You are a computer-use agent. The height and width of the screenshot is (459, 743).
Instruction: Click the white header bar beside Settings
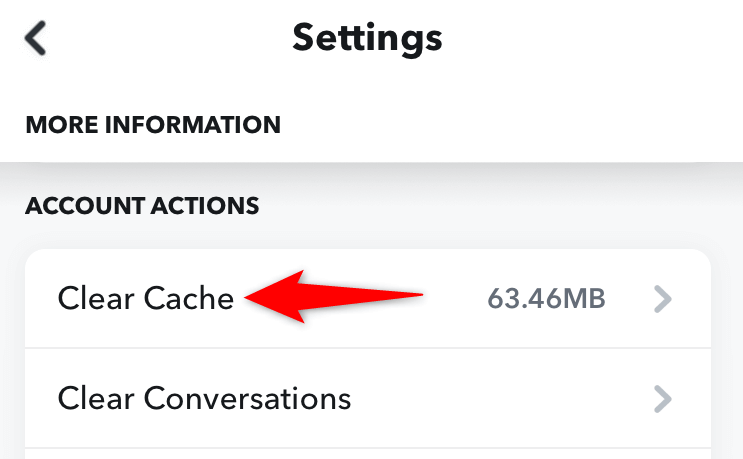pyautogui.click(x=580, y=39)
